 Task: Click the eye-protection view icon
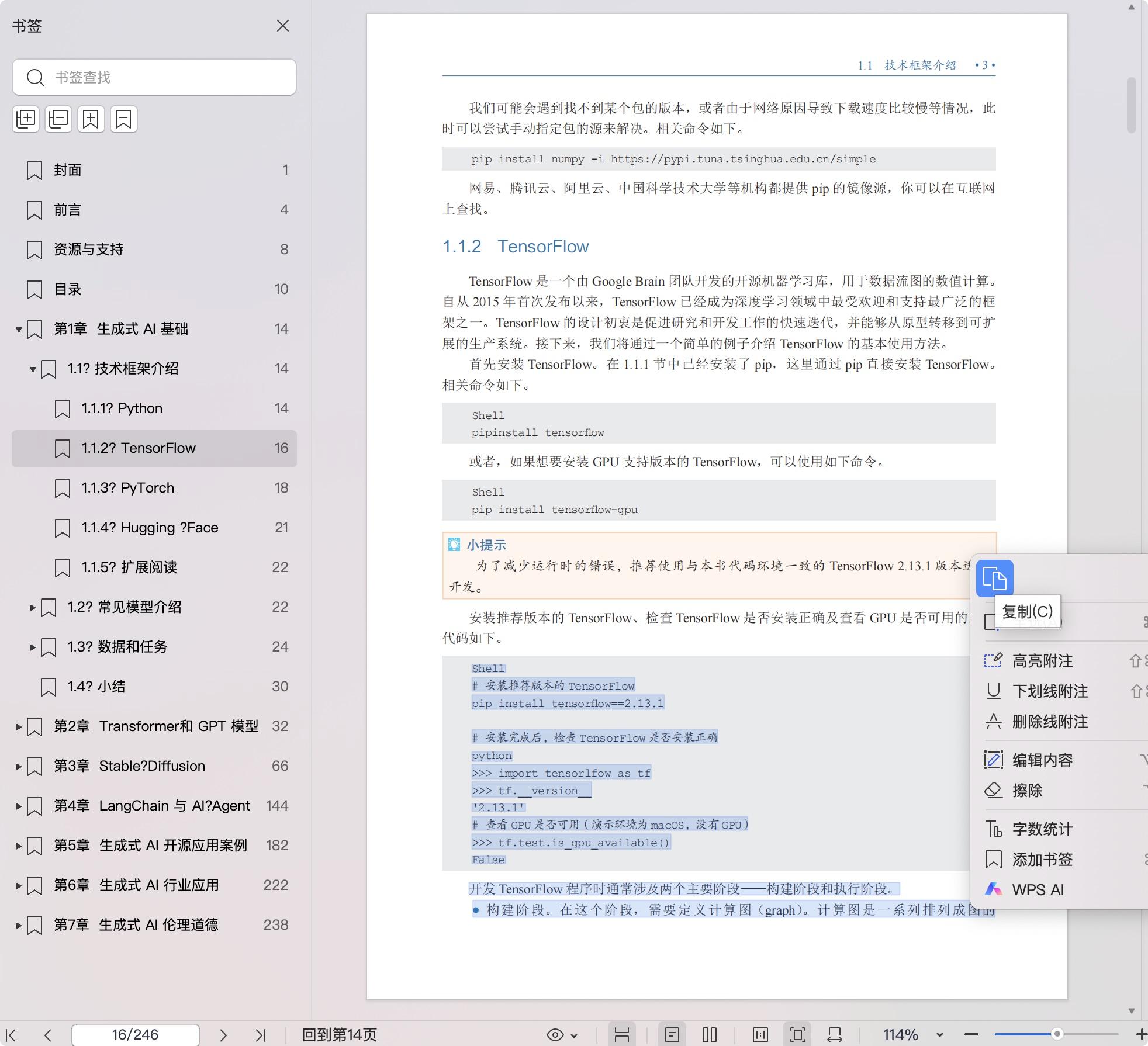[x=555, y=1035]
